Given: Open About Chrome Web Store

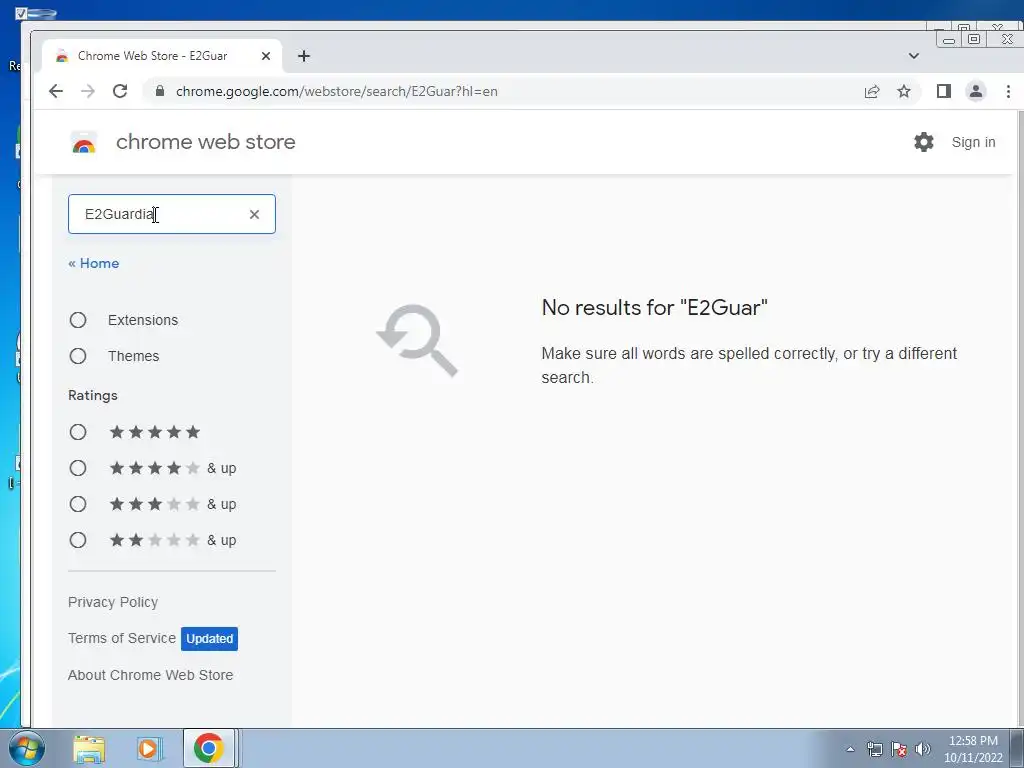Looking at the screenshot, I should click(x=150, y=675).
